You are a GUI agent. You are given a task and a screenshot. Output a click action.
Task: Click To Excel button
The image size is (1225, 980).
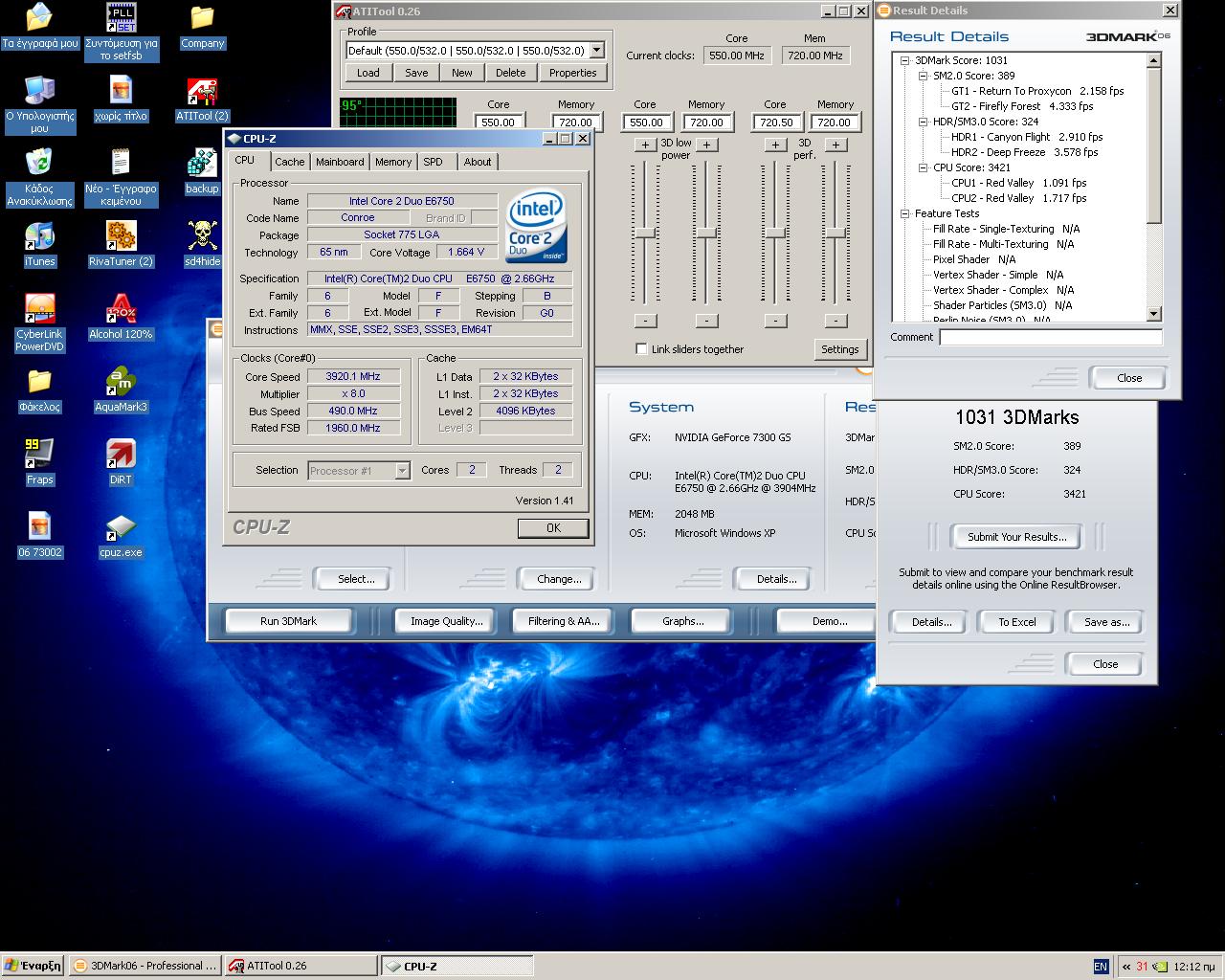[1017, 622]
